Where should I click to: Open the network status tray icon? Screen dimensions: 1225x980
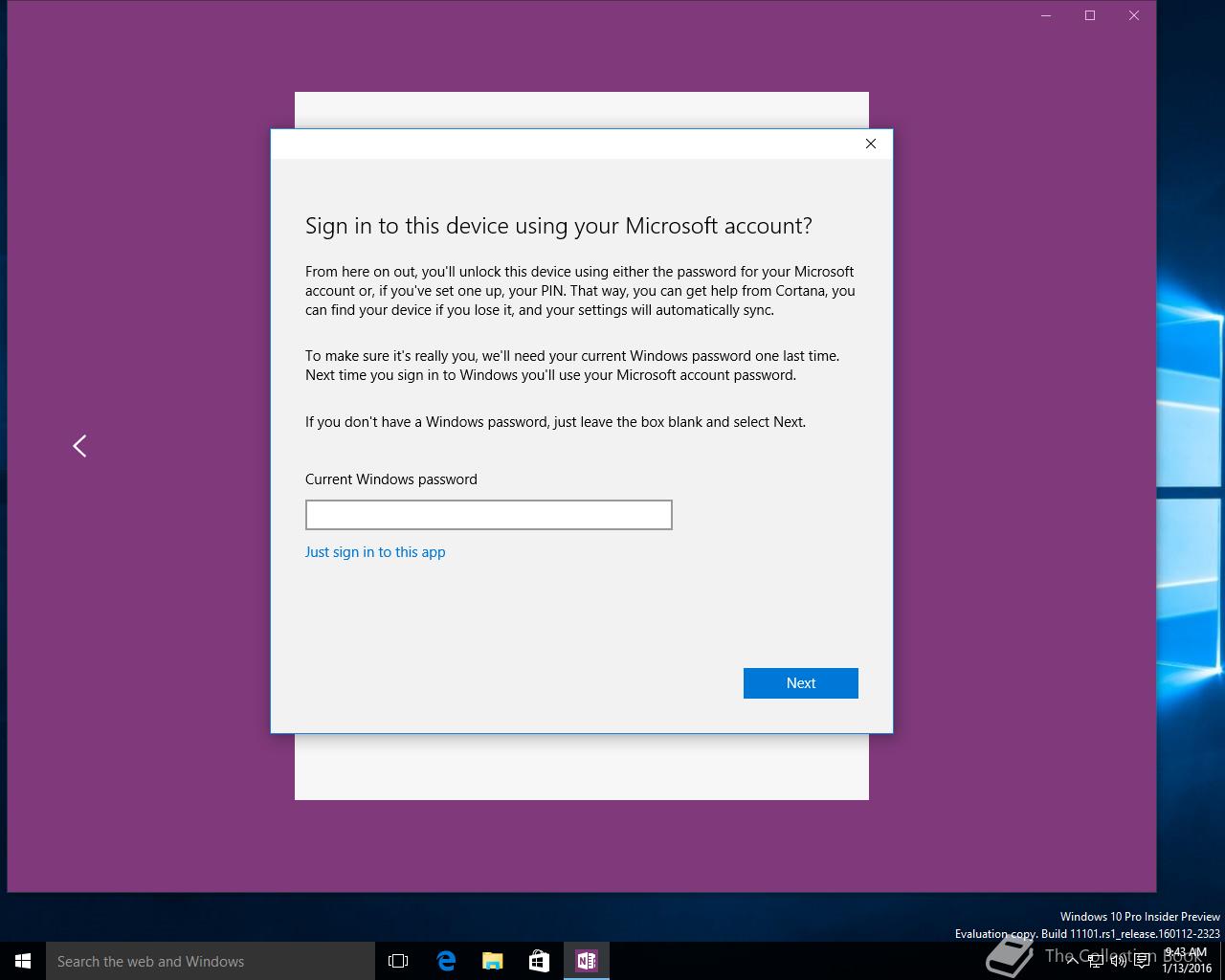click(1095, 961)
